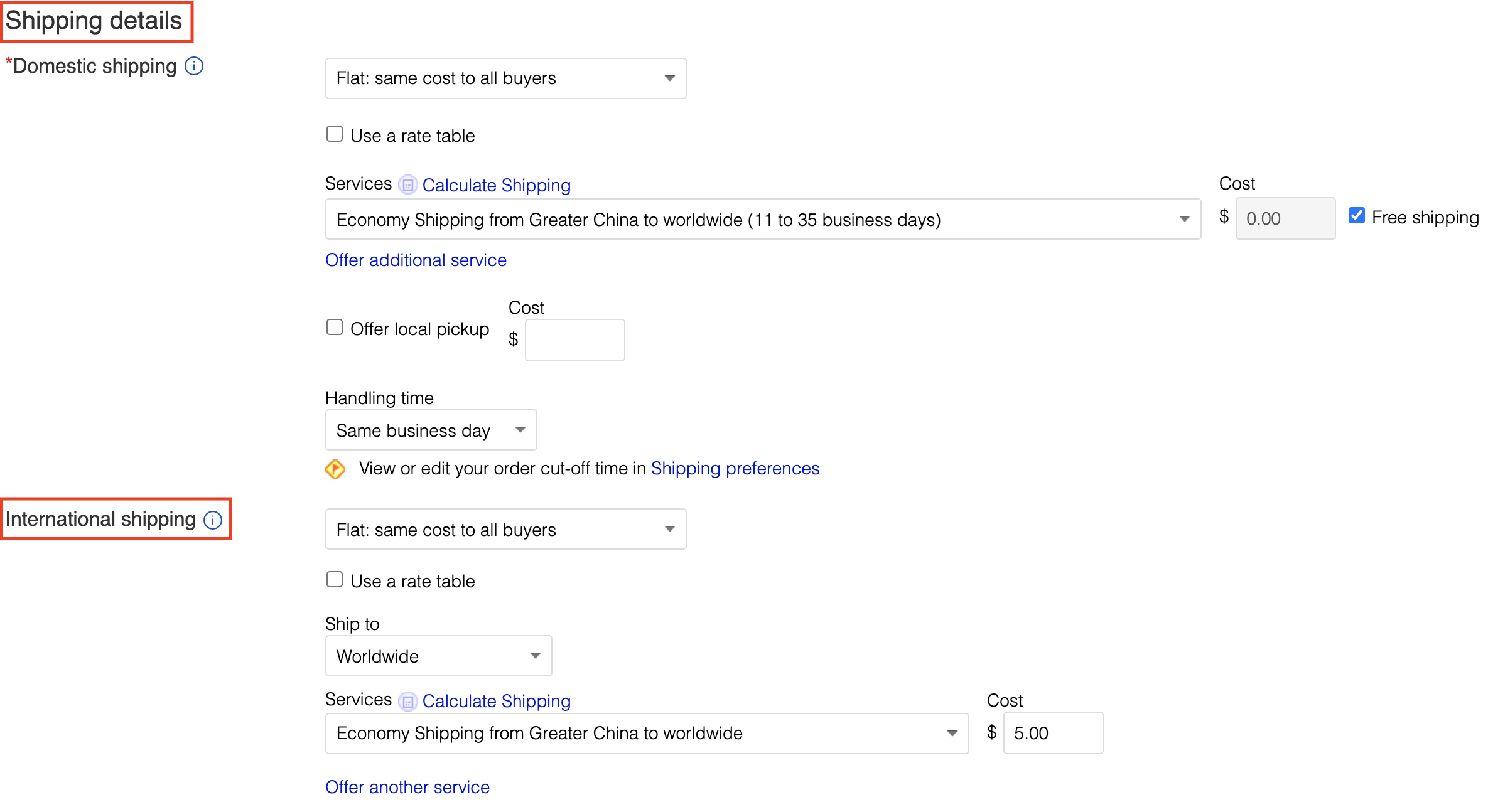Open the domestic Flat cost type dropdown
The width and height of the screenshot is (1488, 812).
tap(506, 78)
